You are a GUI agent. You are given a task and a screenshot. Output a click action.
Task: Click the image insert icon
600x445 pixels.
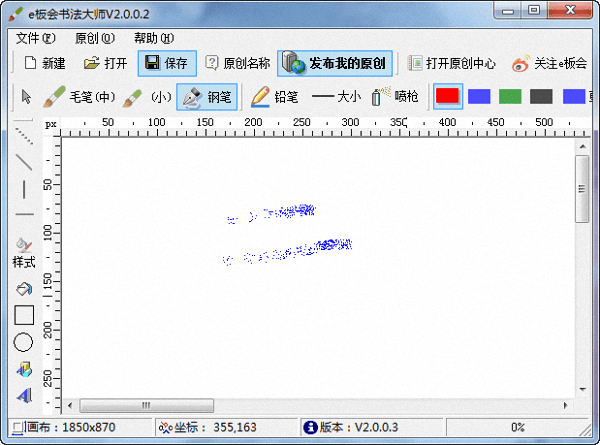(x=24, y=370)
